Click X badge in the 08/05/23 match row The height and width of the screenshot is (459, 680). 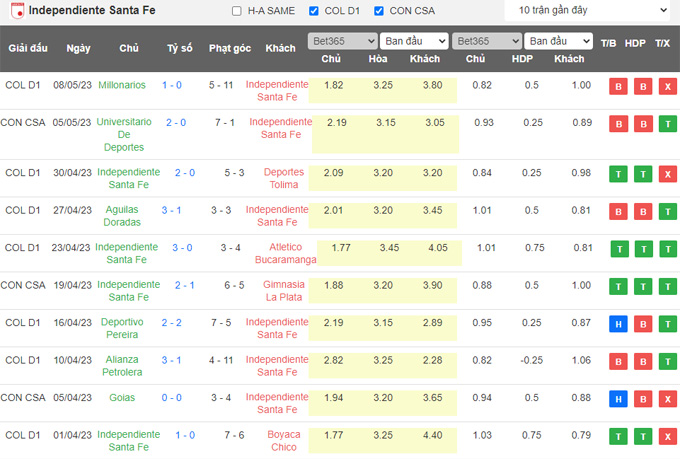663,86
